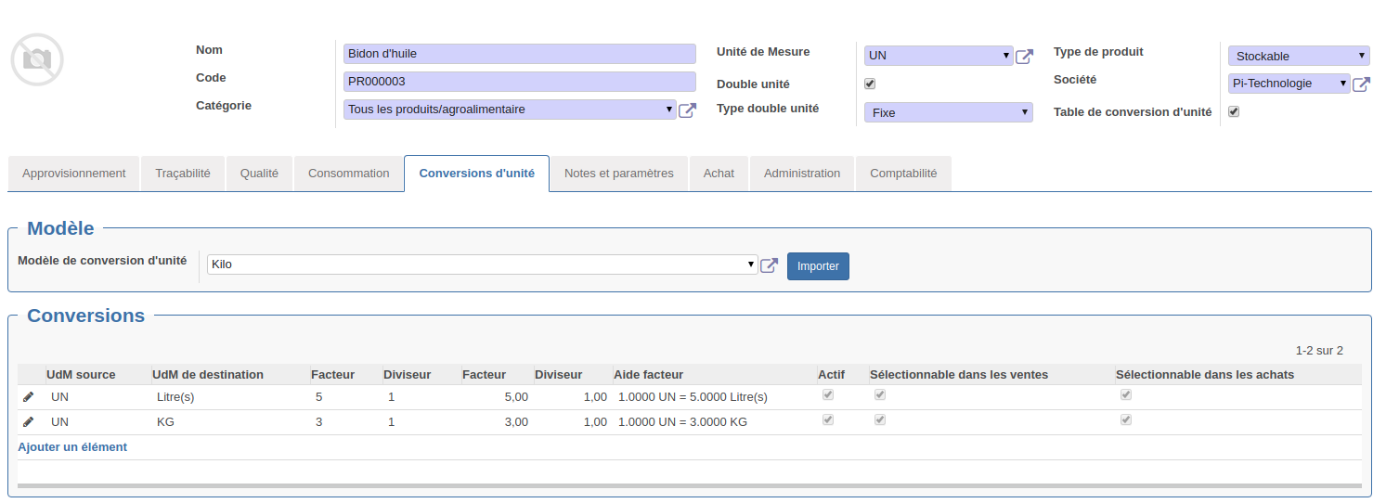Expand the Type double unité dropdown

point(947,113)
